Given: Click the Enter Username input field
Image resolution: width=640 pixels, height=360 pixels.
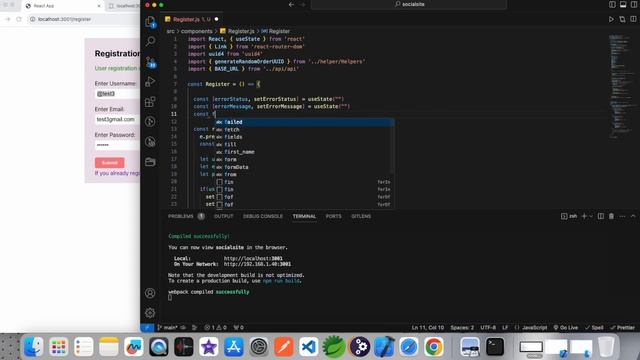Looking at the screenshot, I should coord(118,93).
